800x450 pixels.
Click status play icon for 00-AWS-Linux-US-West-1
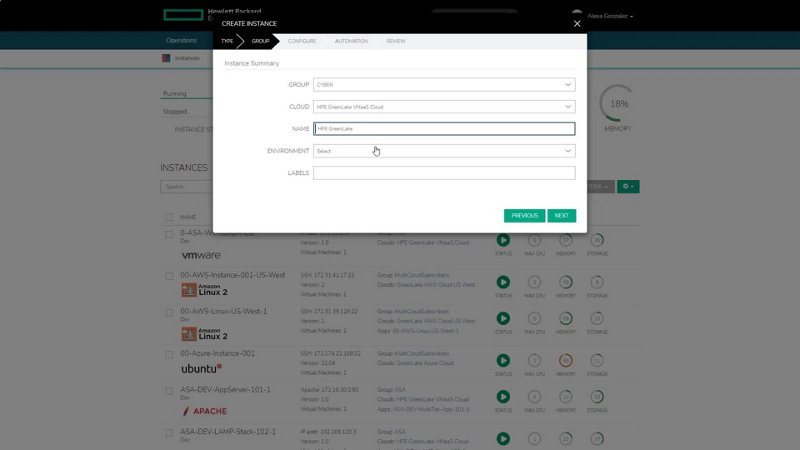pos(503,318)
